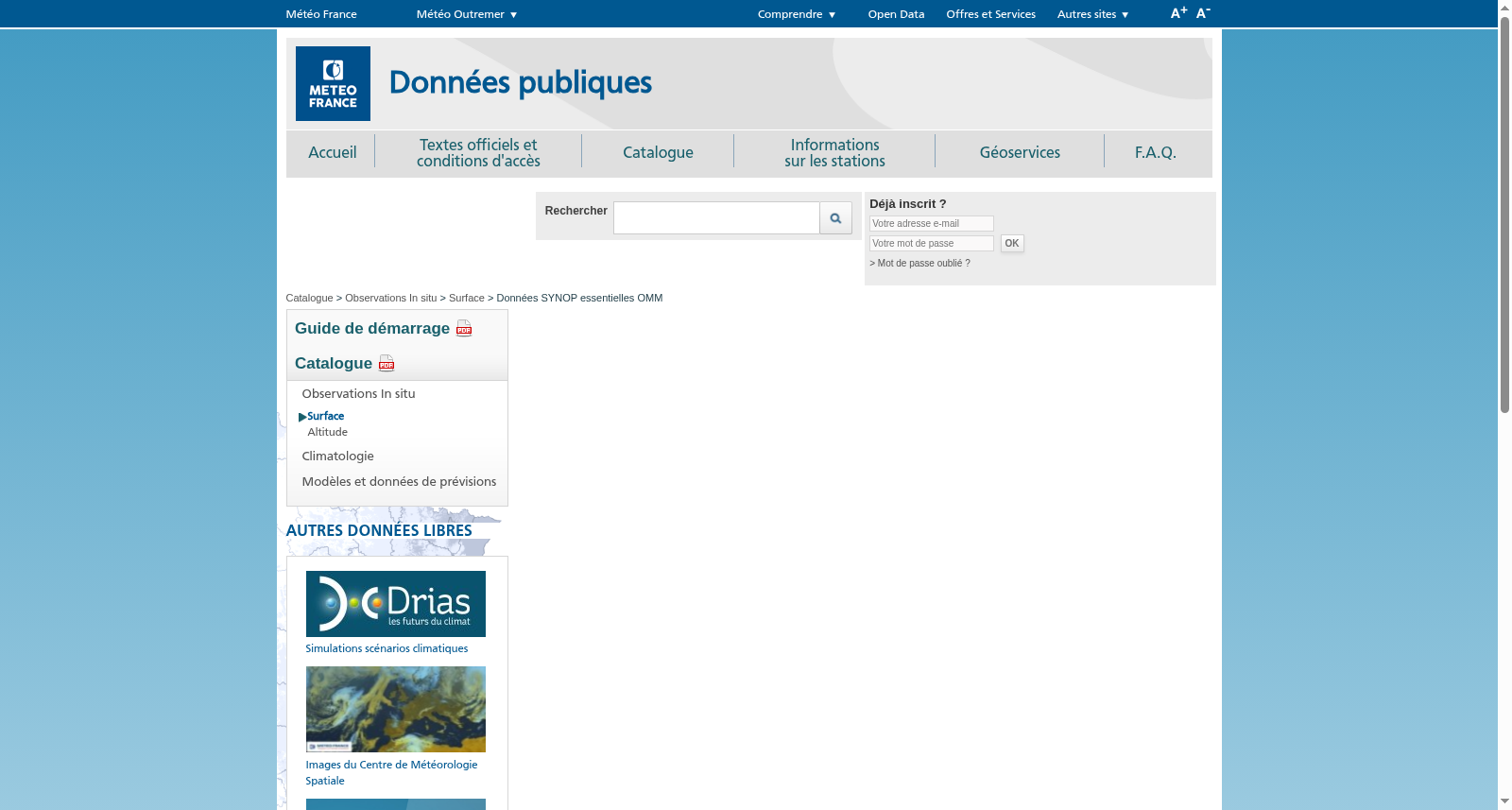Open the Guide de démarrage PDF icon
The width and height of the screenshot is (1512, 810).
(x=464, y=328)
